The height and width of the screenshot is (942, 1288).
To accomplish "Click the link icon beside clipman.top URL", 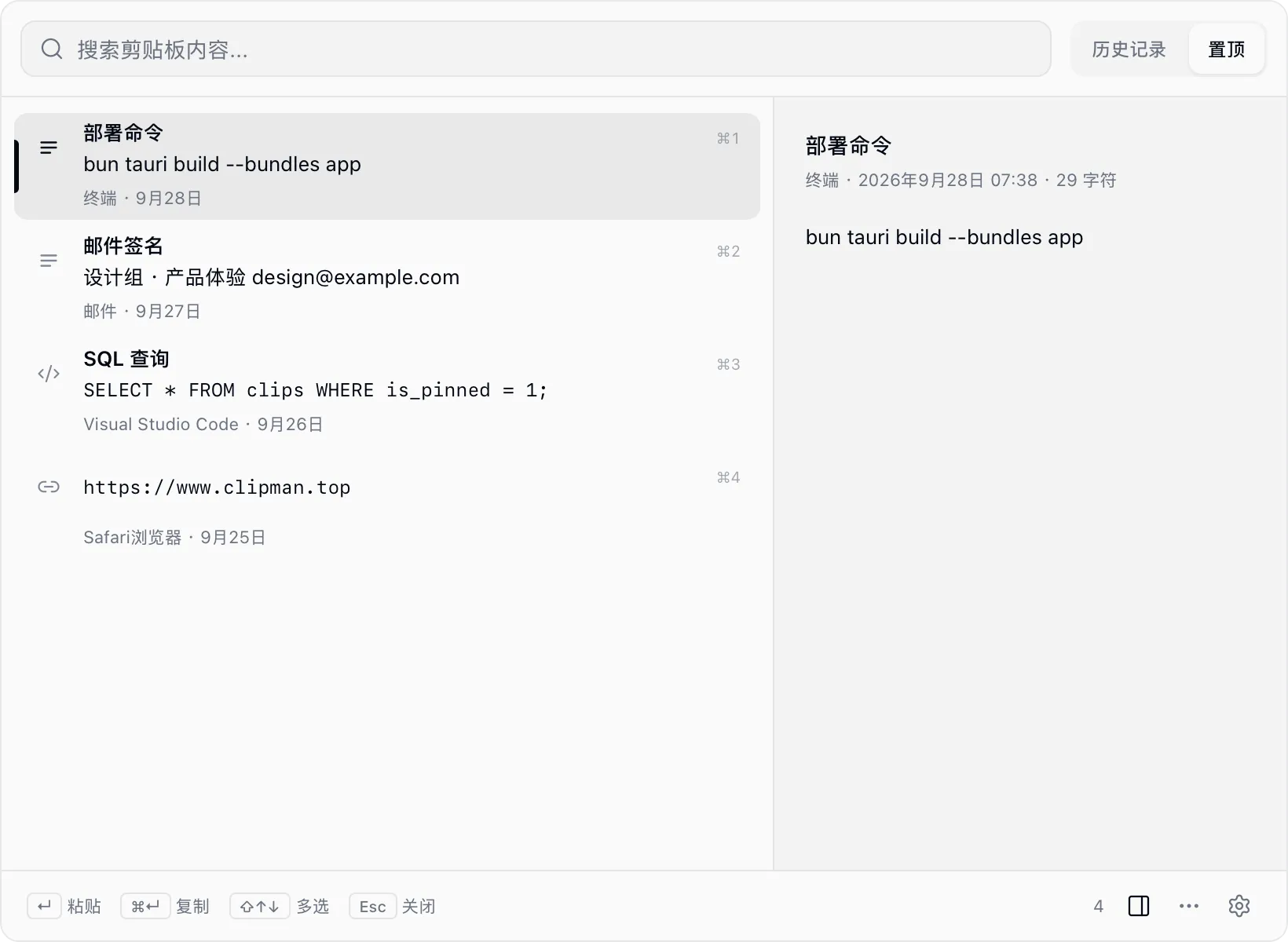I will (49, 487).
